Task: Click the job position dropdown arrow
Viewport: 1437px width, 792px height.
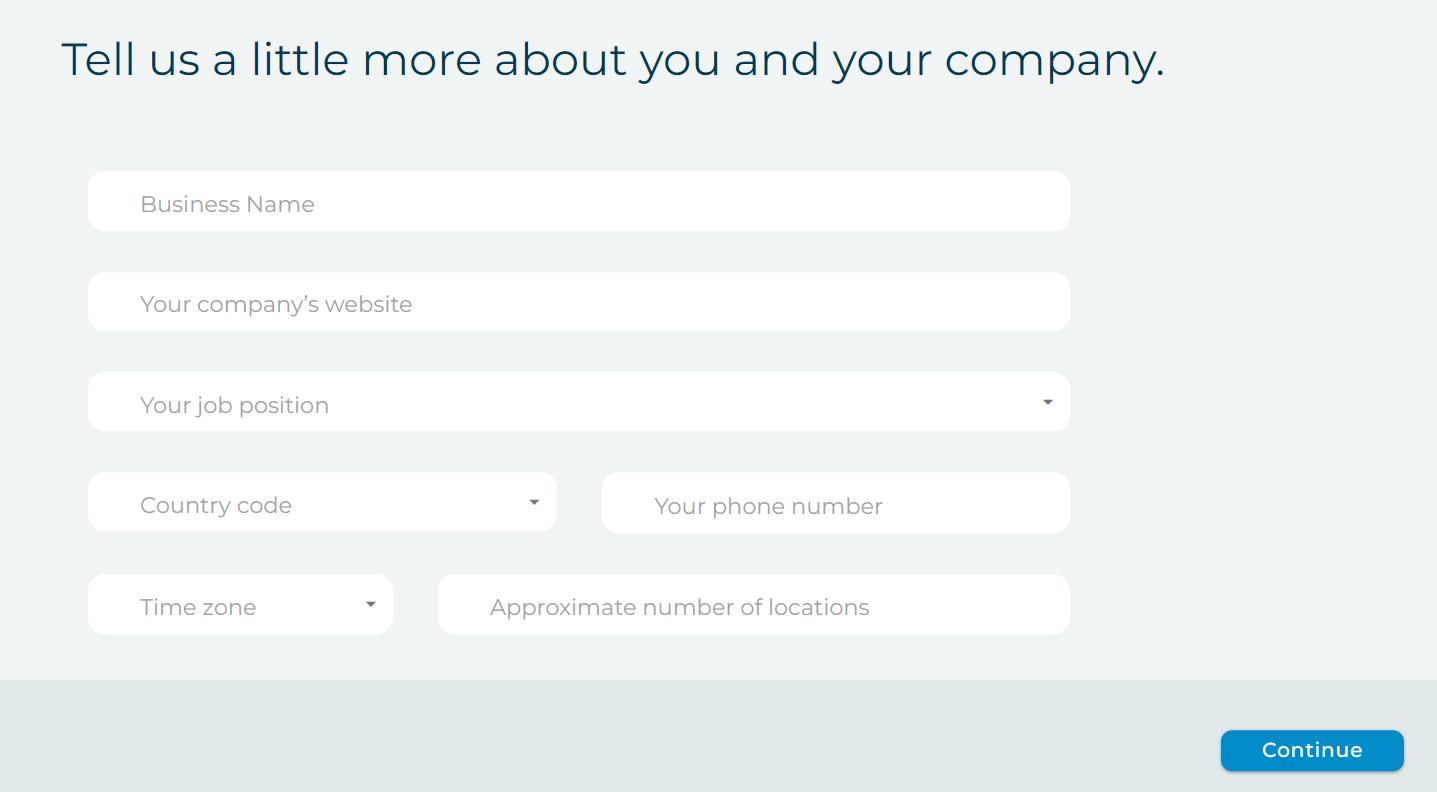Action: click(1048, 402)
